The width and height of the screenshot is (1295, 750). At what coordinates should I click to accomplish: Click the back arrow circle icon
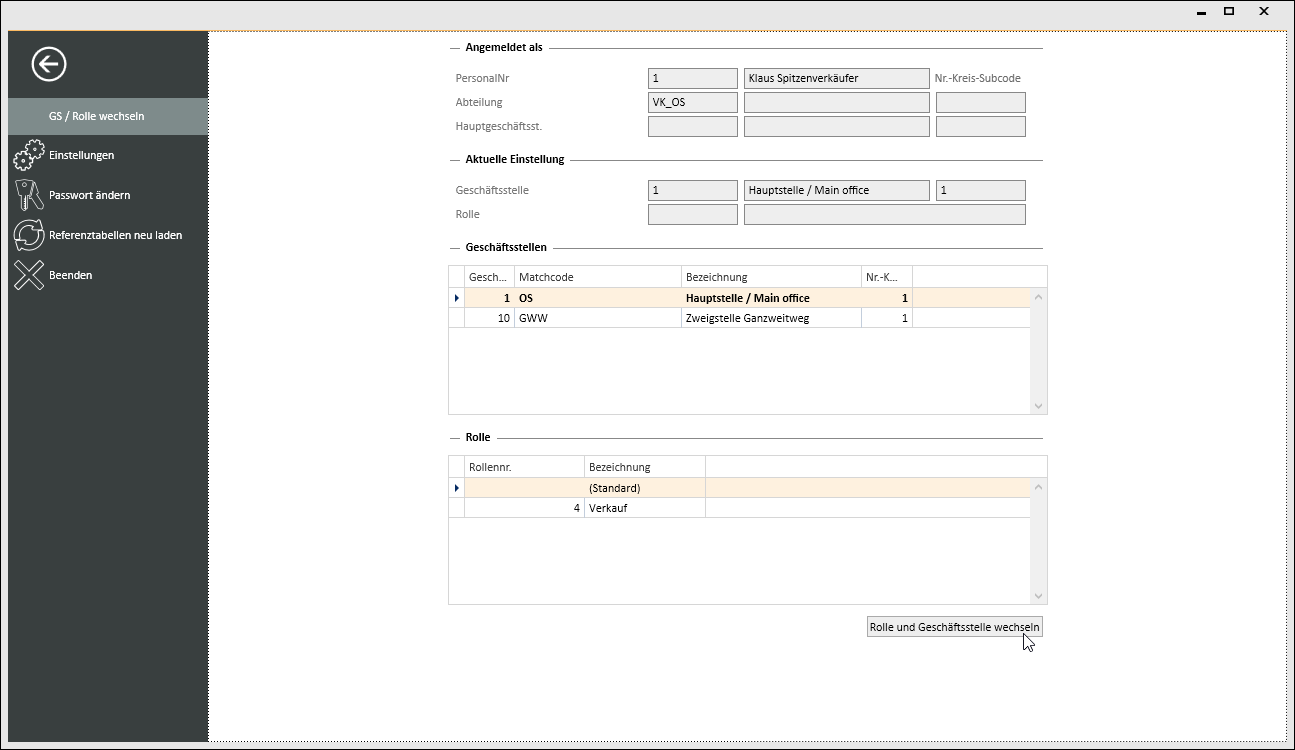(x=49, y=64)
